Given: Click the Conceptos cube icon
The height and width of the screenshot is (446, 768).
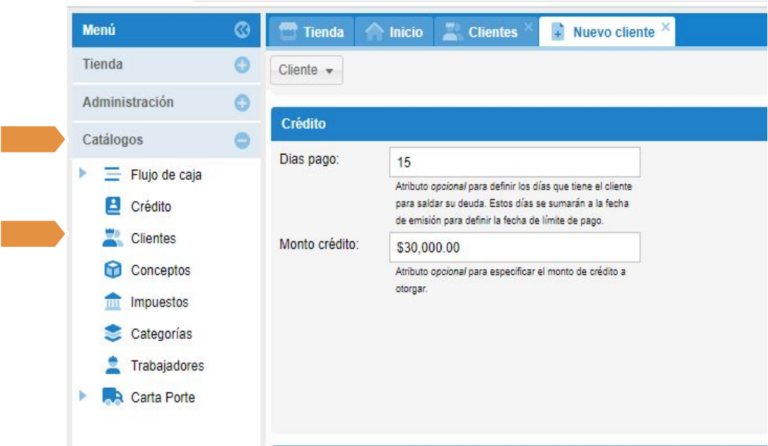Looking at the screenshot, I should 113,270.
